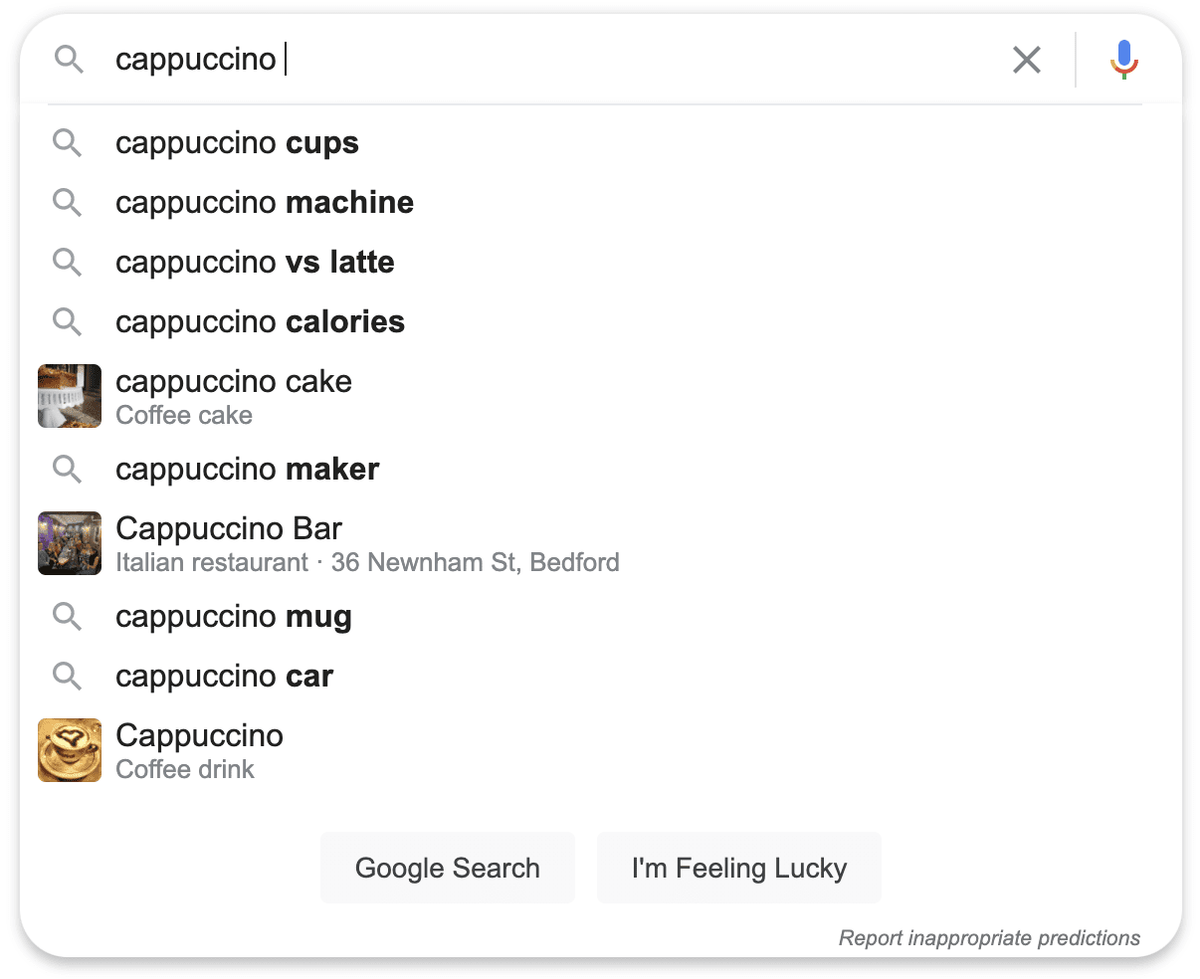Screen dimensions: 1200x979
Task: Click the X to clear the search query
Action: pos(1027,60)
